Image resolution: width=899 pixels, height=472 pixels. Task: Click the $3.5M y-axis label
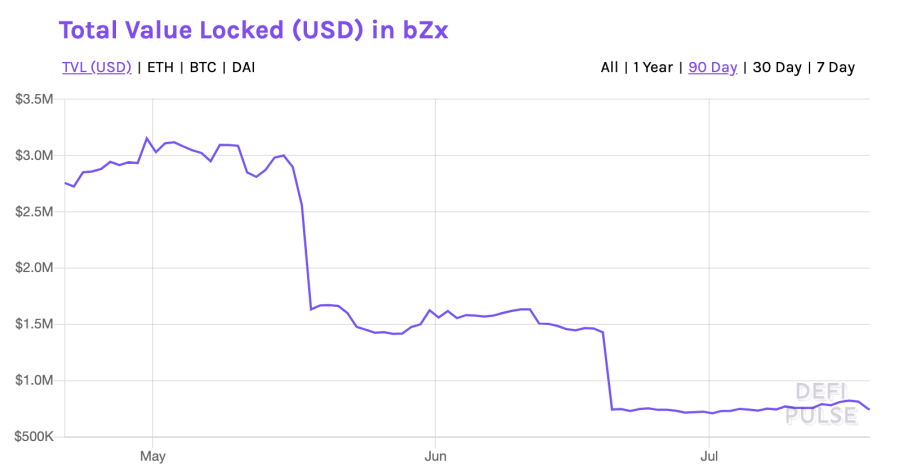[33, 99]
